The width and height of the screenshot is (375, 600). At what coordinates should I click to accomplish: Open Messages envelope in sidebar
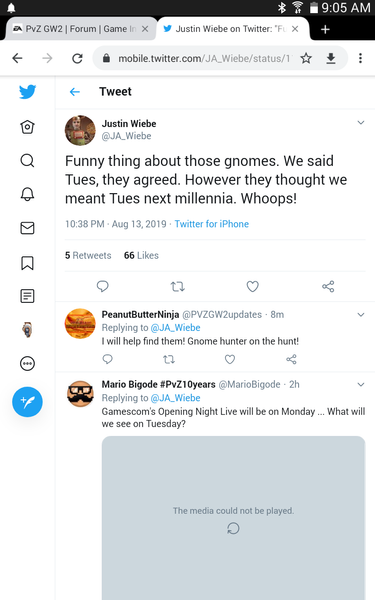(27, 228)
